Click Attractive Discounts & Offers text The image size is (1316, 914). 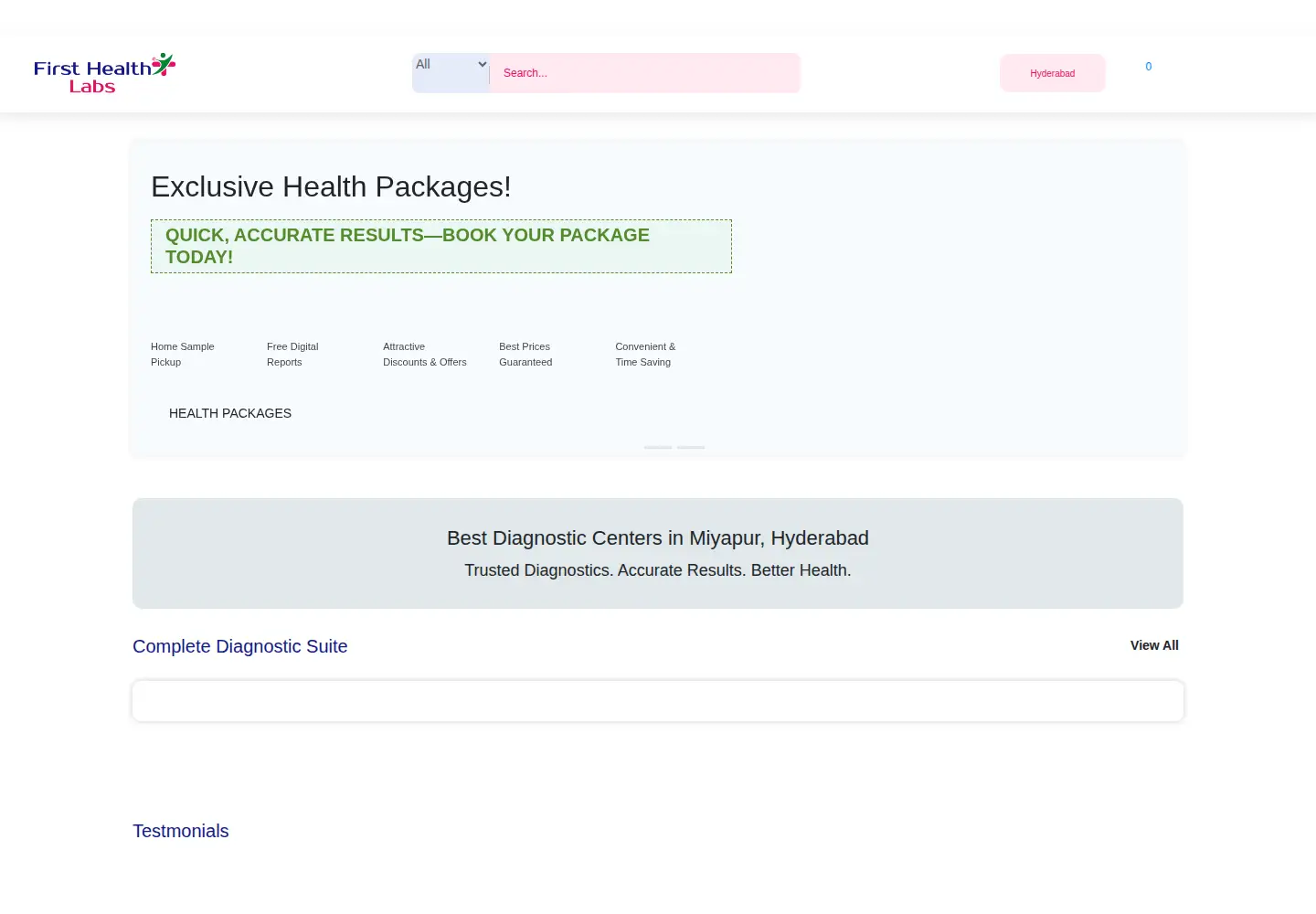click(425, 355)
